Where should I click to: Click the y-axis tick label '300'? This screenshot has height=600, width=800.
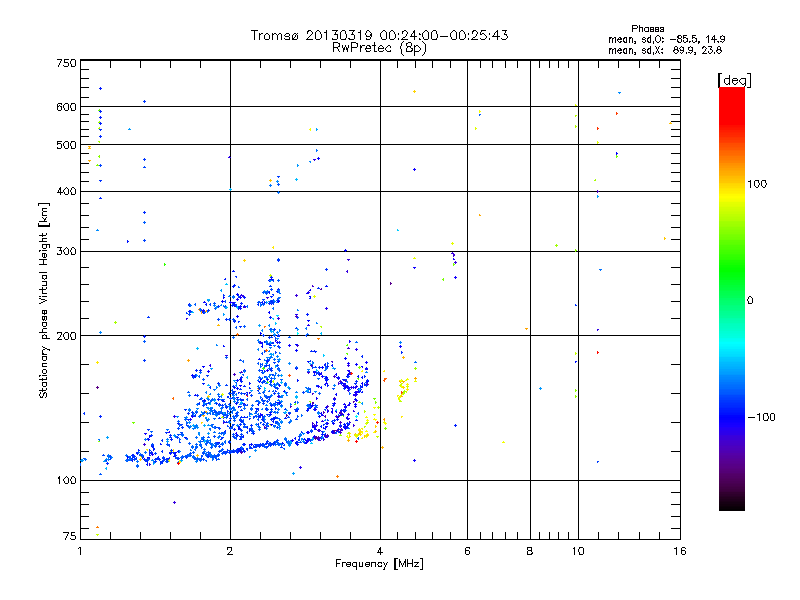click(67, 252)
